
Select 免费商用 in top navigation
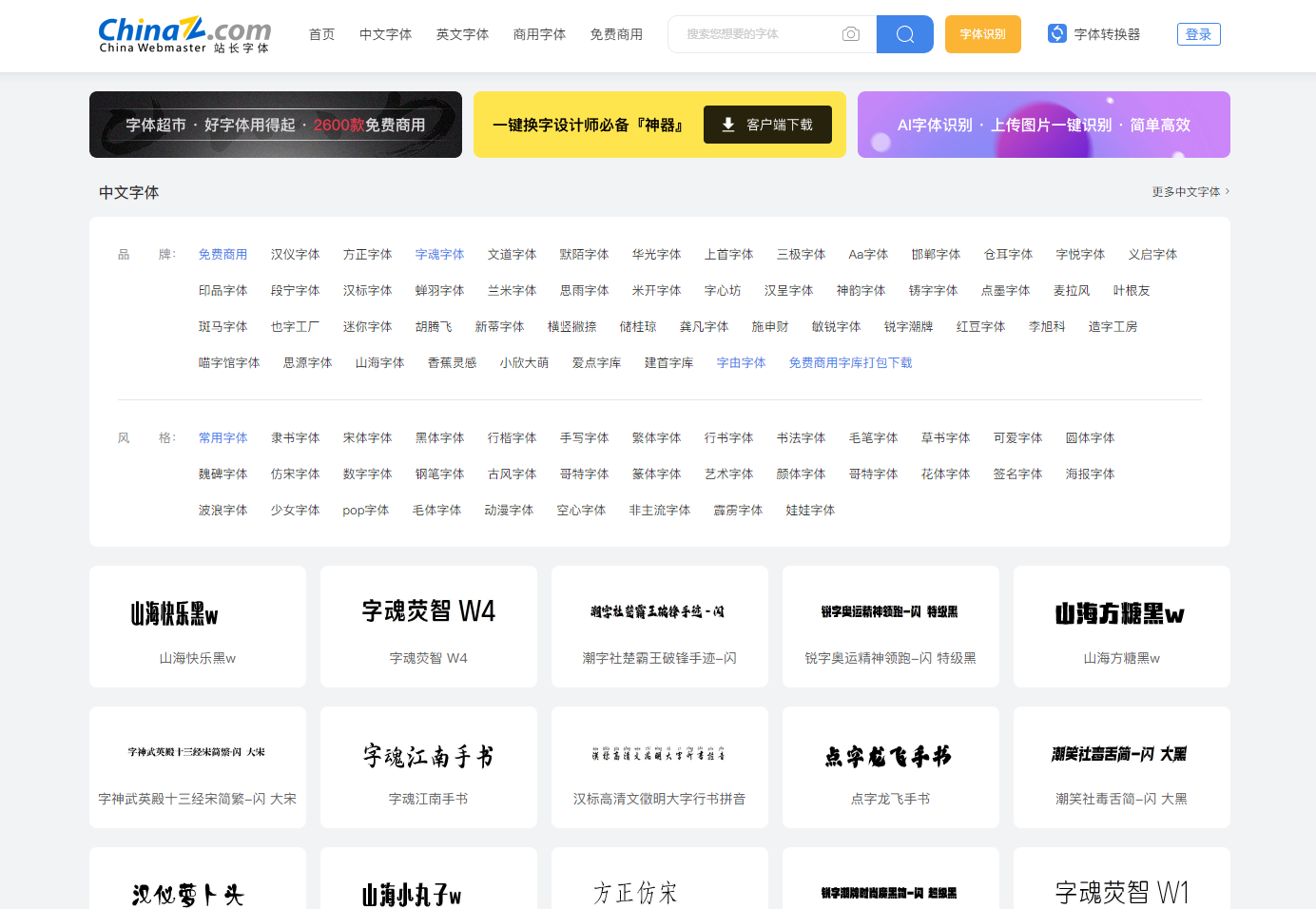coord(616,34)
